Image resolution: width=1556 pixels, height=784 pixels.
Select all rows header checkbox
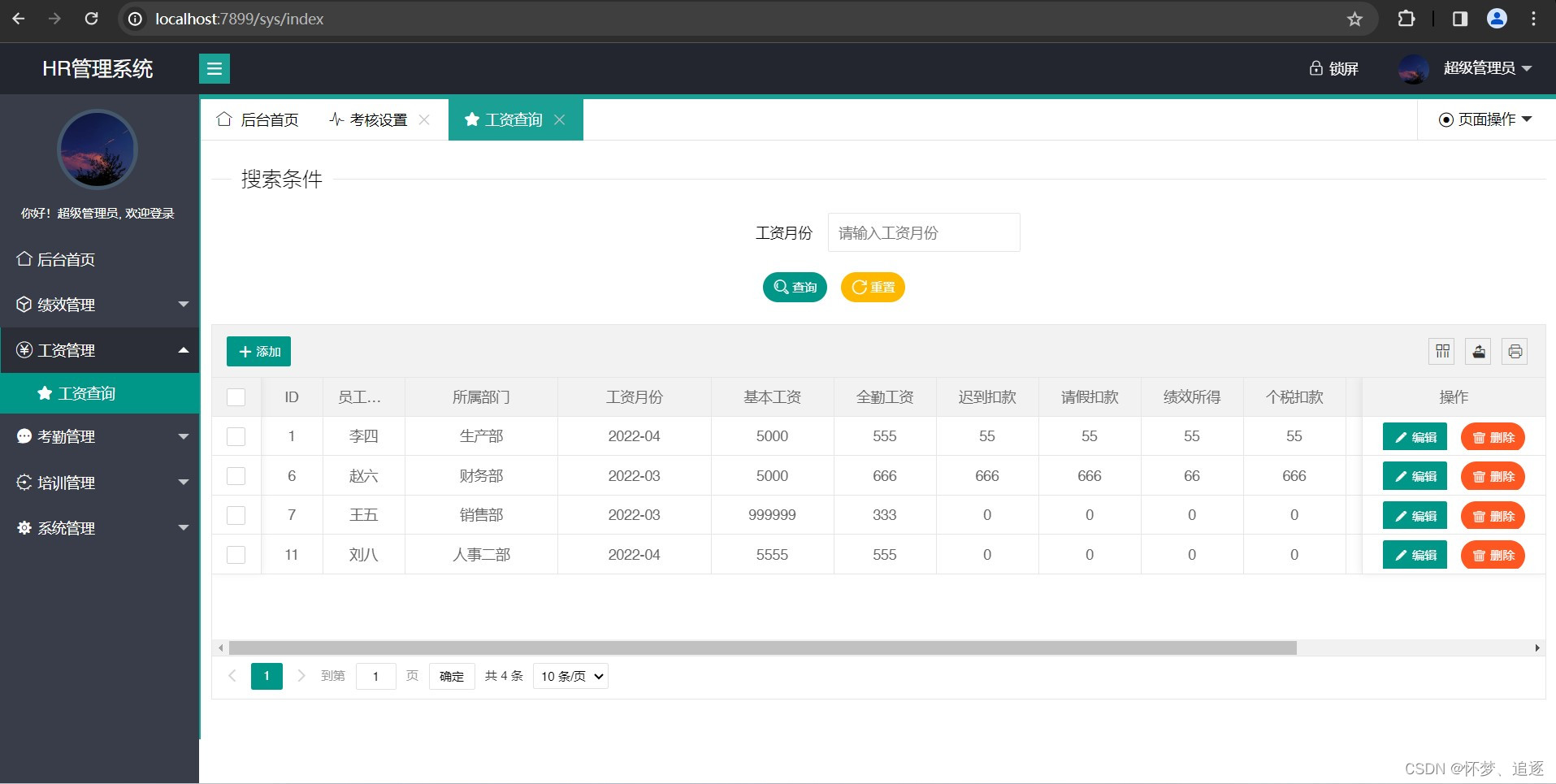pos(236,397)
